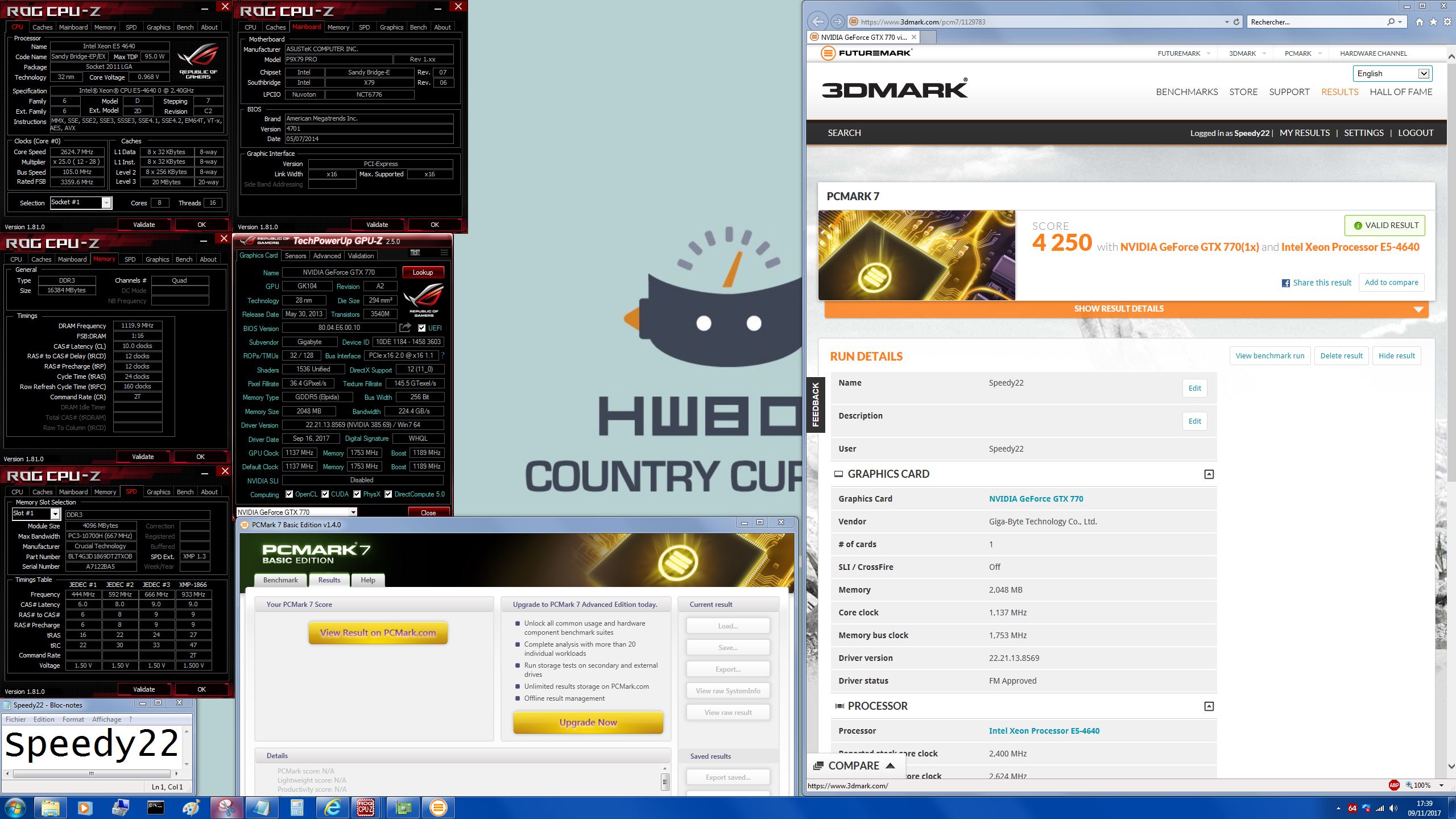This screenshot has height=819, width=1456.
Task: Click the FEEDBACK side tab
Action: point(815,405)
